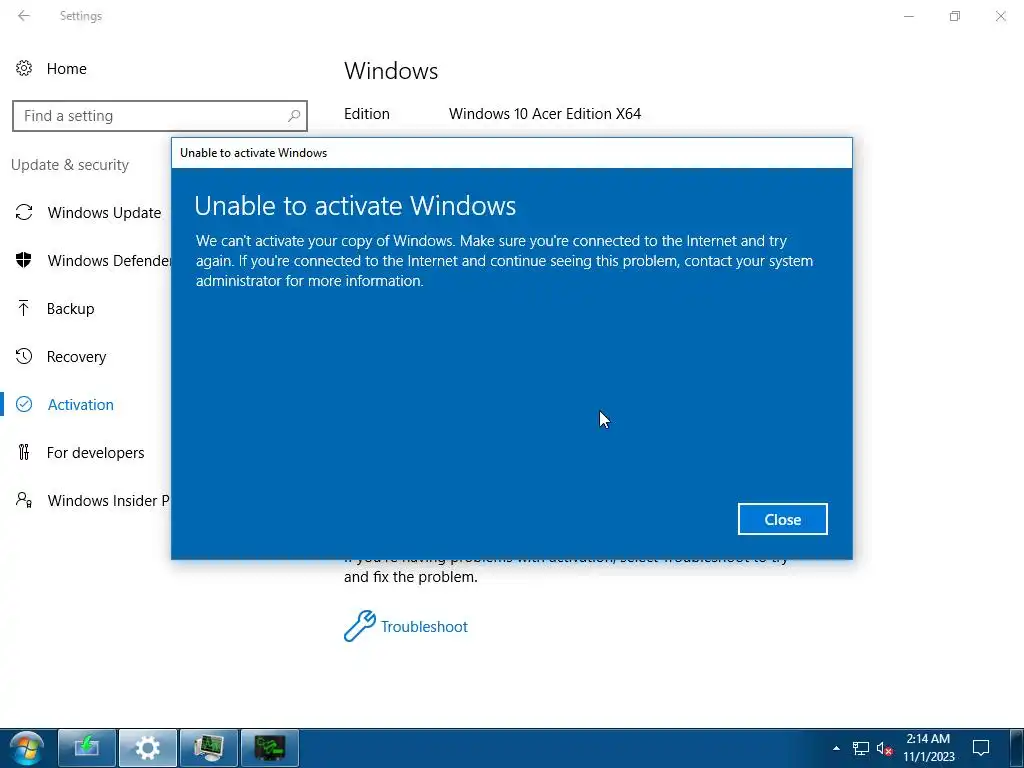Click the Backup upward arrow icon
The image size is (1024, 768).
point(24,308)
